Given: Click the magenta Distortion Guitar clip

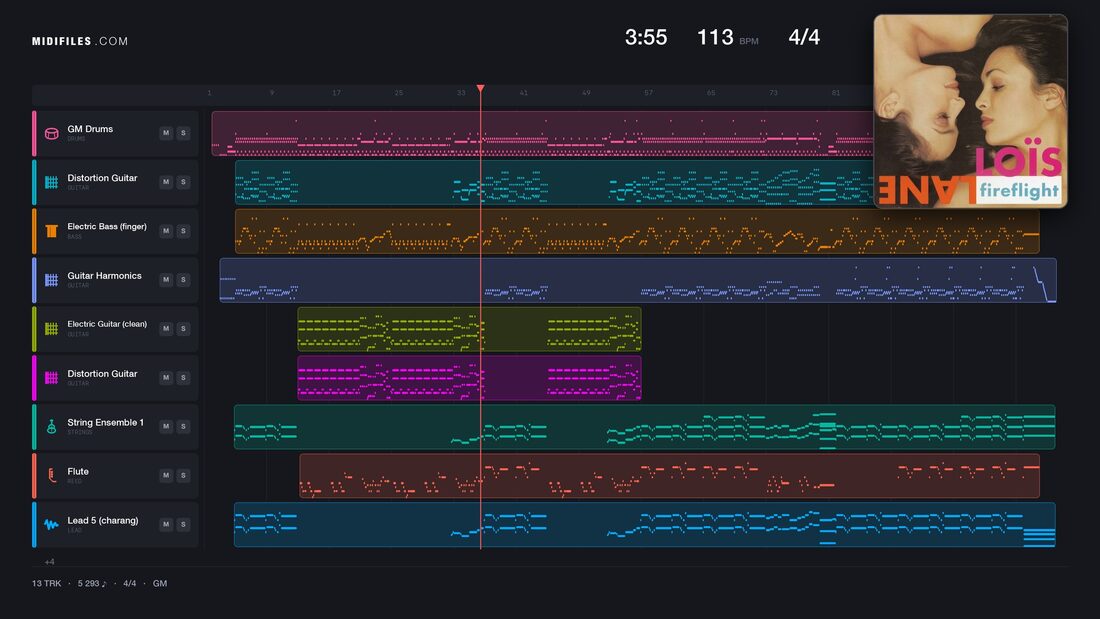Looking at the screenshot, I should point(469,378).
